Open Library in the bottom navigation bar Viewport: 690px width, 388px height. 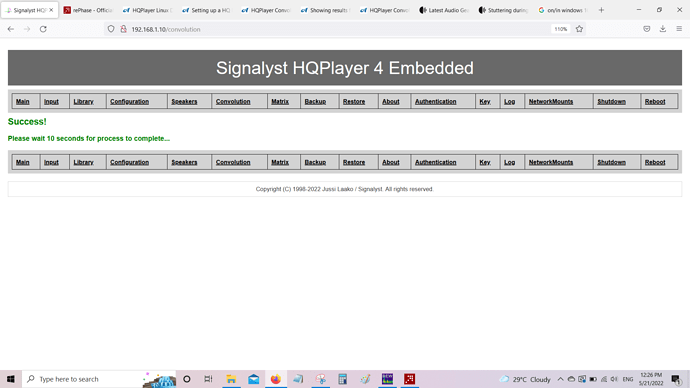83,162
